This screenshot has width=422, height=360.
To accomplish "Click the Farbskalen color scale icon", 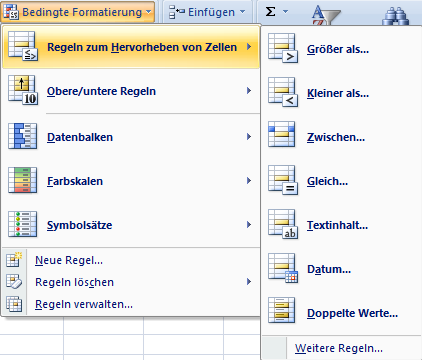I will coord(23,180).
